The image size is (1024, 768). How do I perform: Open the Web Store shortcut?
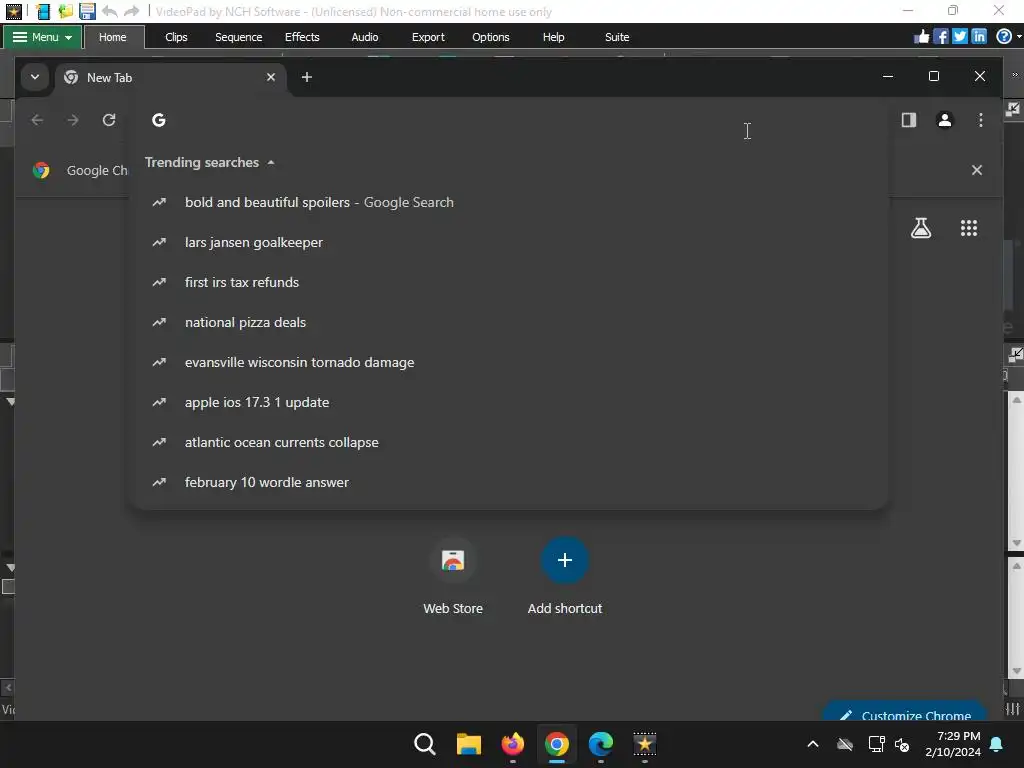(453, 576)
